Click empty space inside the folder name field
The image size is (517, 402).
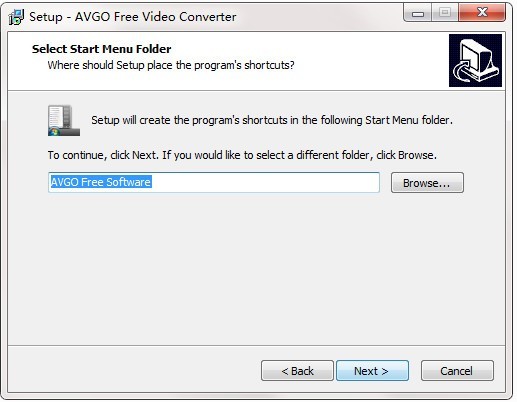point(265,182)
